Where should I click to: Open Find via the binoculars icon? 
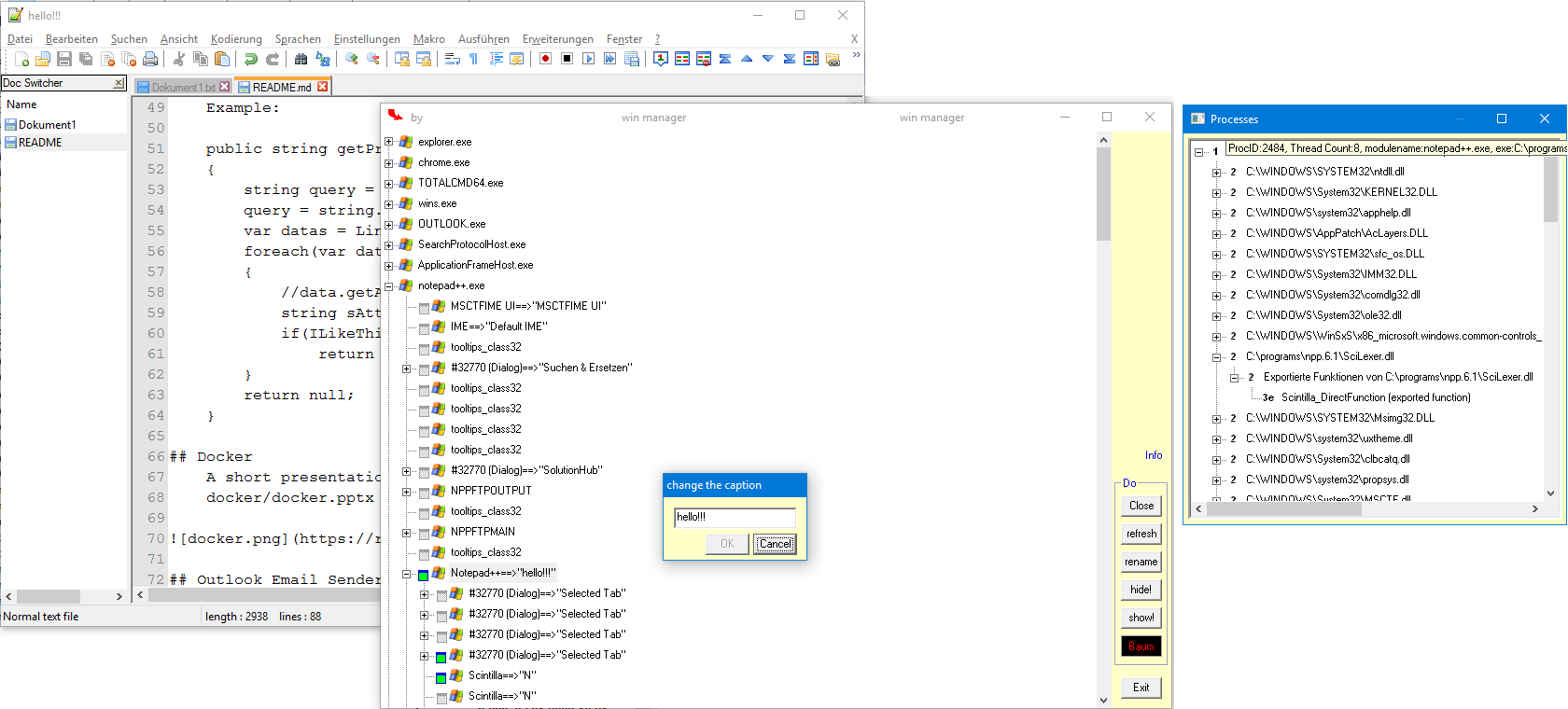(301, 59)
